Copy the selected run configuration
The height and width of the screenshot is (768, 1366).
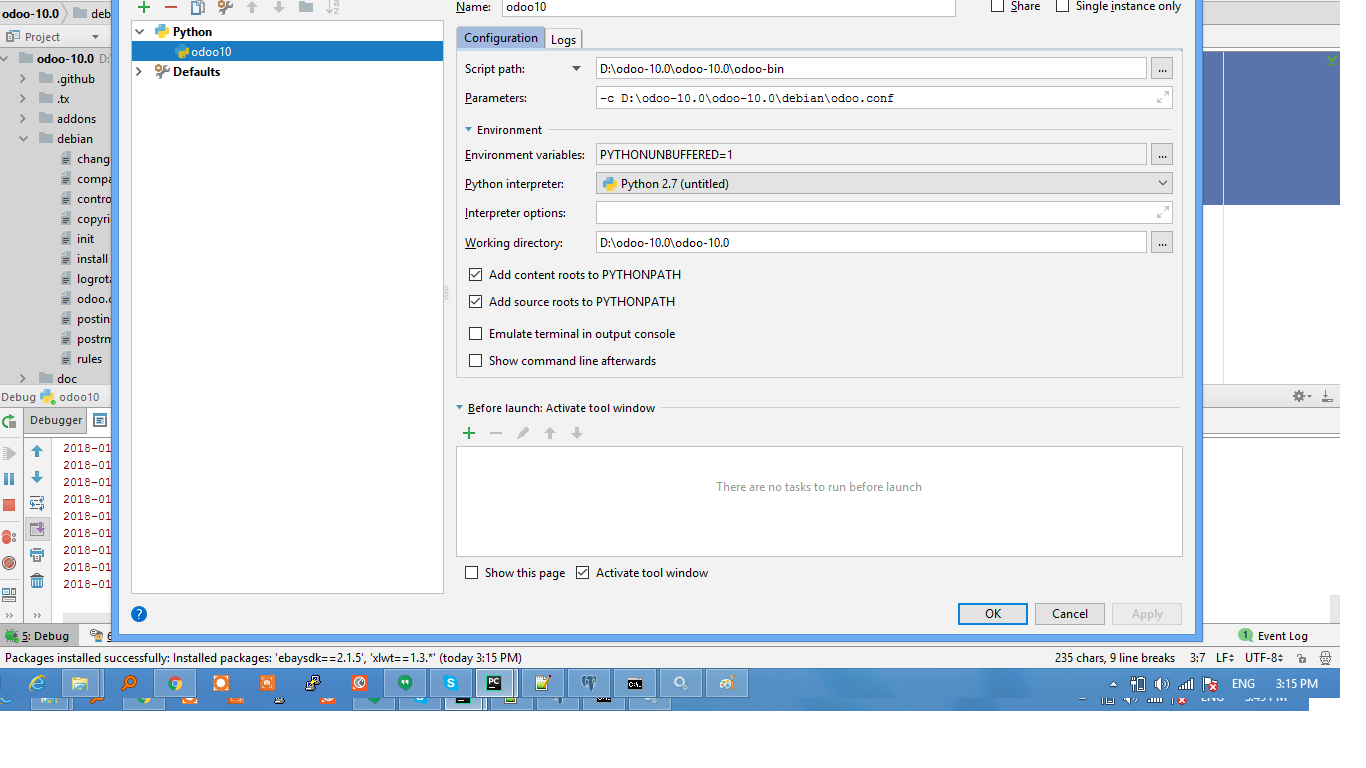(198, 7)
